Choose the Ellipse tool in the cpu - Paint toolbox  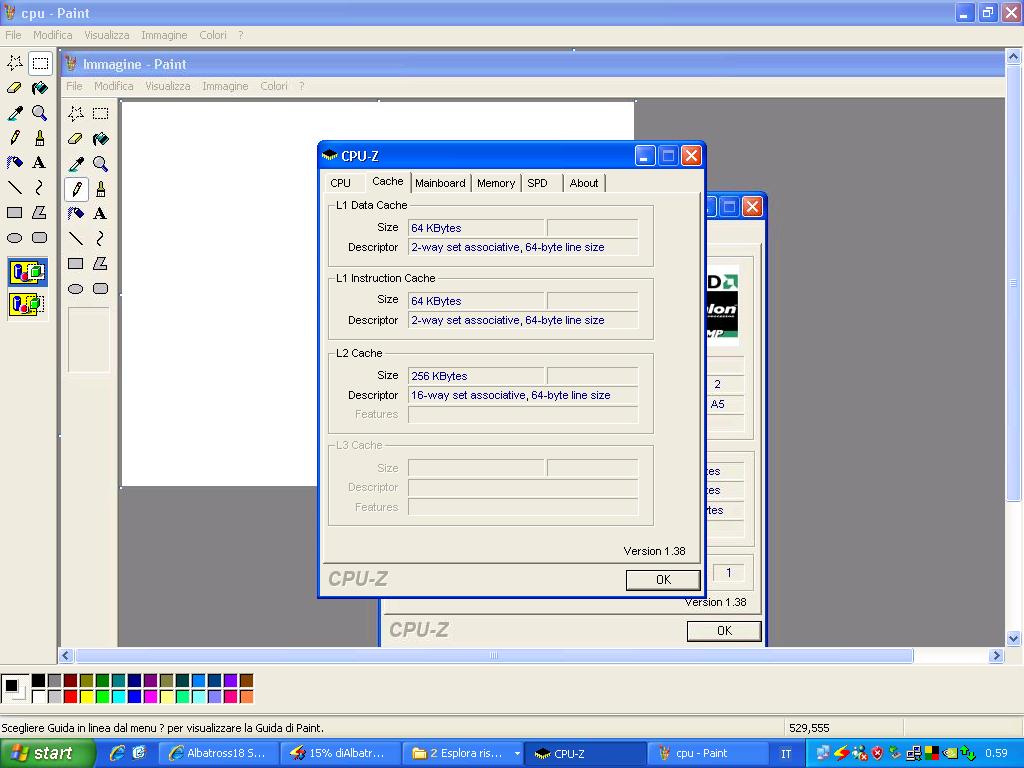coord(15,238)
